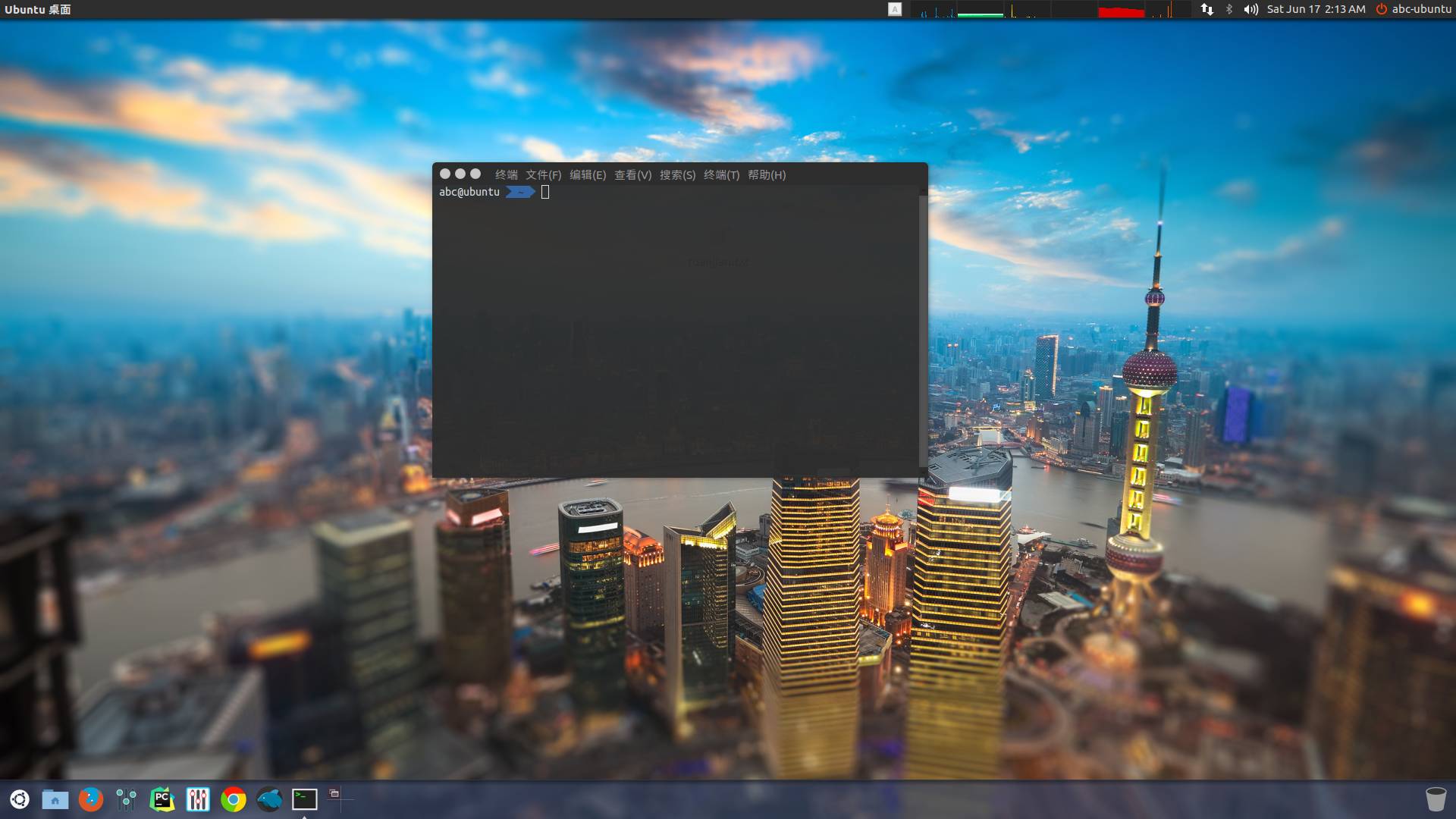1456x819 pixels.
Task: Open the network connections indicator
Action: [x=1207, y=9]
